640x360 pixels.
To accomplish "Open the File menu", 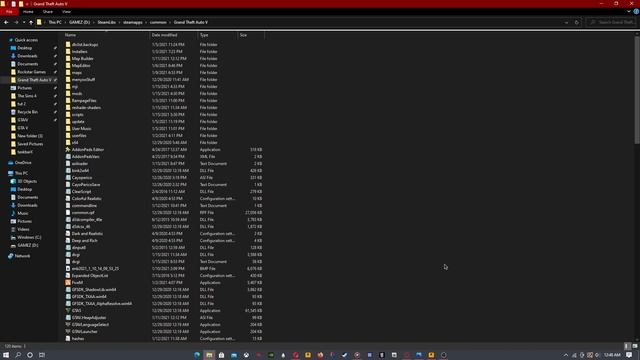I will (9, 12).
